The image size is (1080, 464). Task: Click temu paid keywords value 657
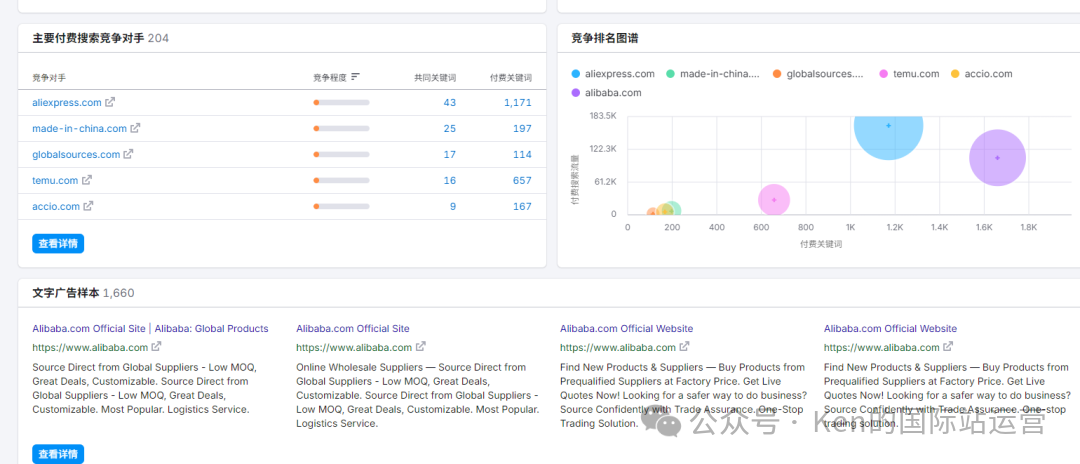click(522, 180)
